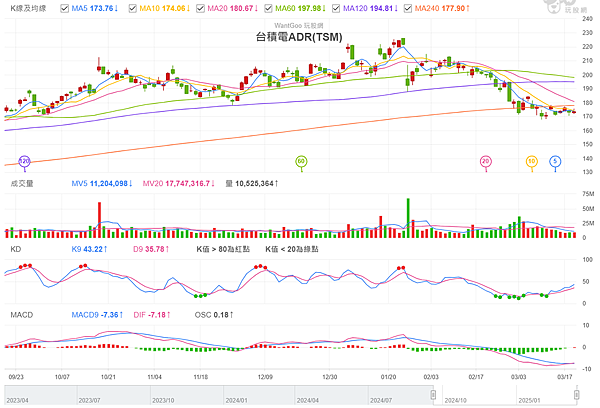
Task: Click the tallest green volume bar near 01/20
Action: (x=408, y=218)
